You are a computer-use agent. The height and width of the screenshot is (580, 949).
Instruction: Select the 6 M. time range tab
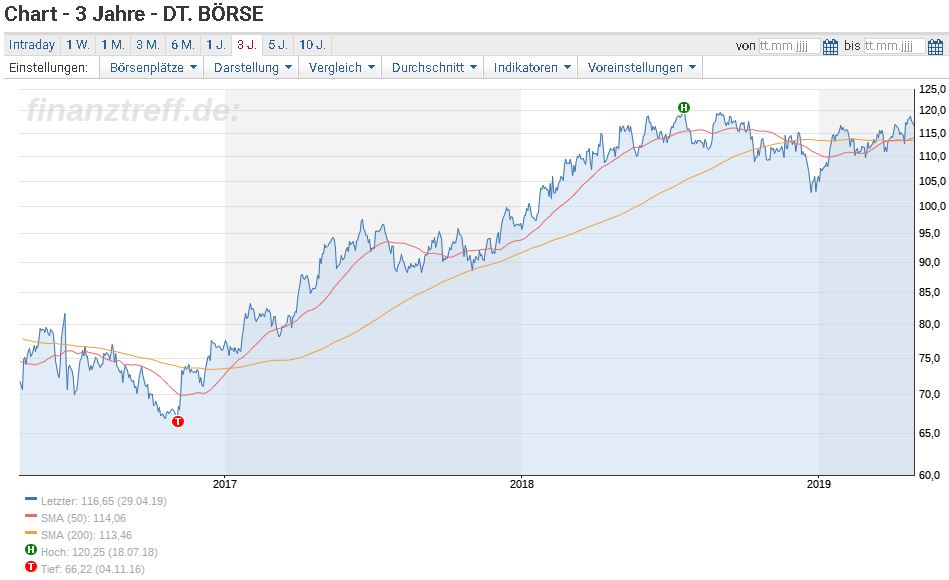[x=182, y=45]
